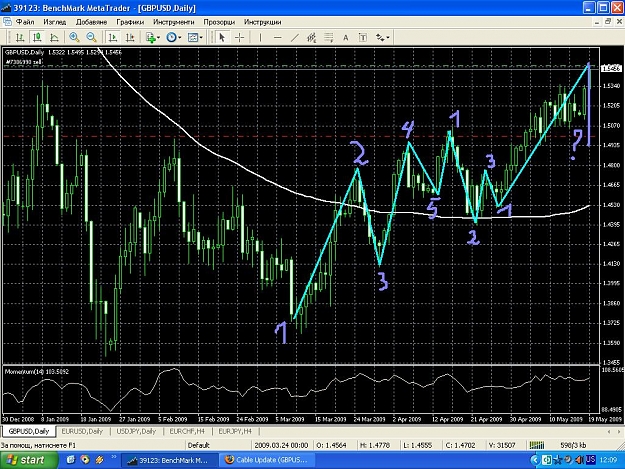Open the Инструменти menu

pos(173,22)
